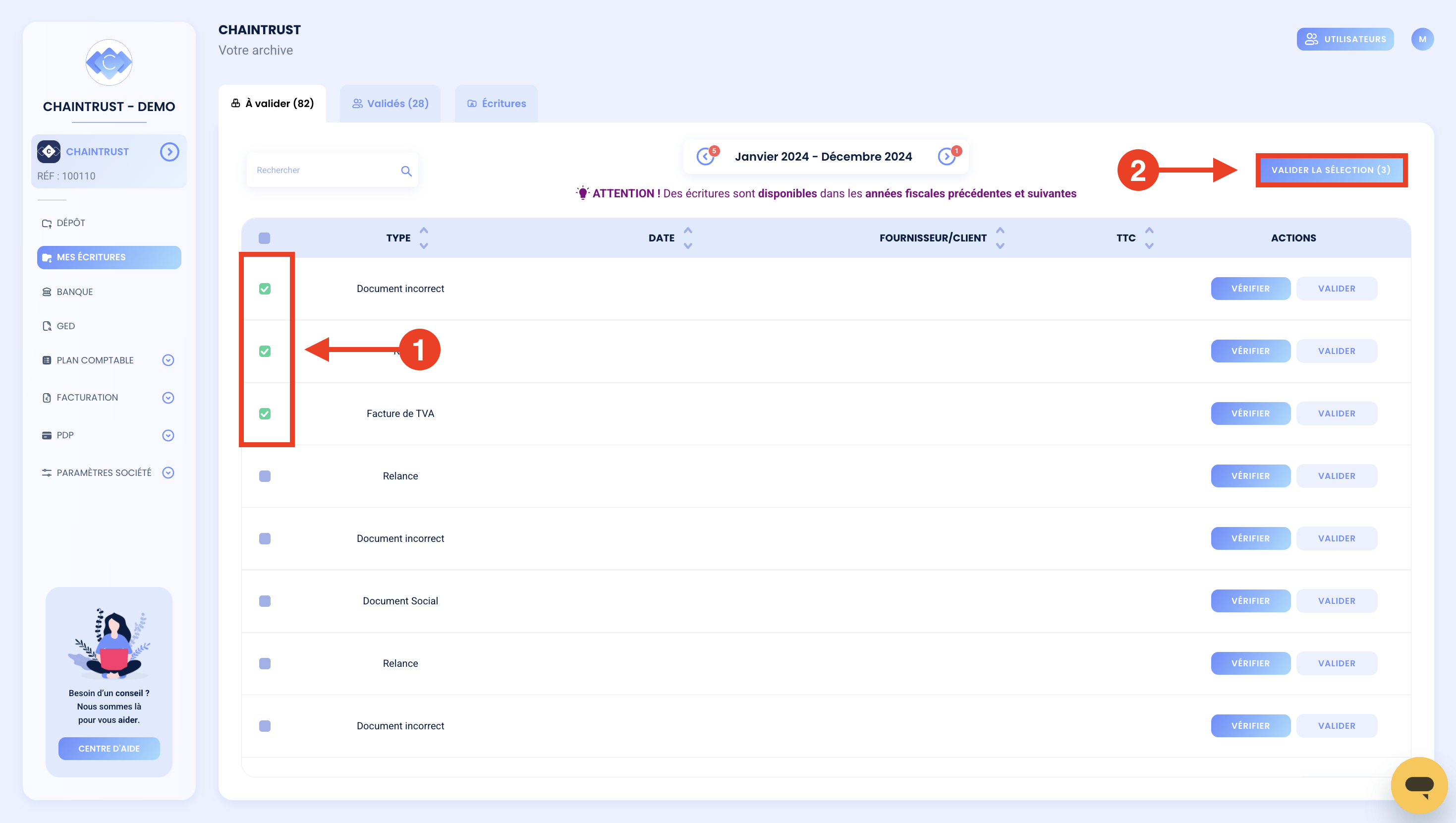Click the RÉF : 100110 reference text

(66, 176)
